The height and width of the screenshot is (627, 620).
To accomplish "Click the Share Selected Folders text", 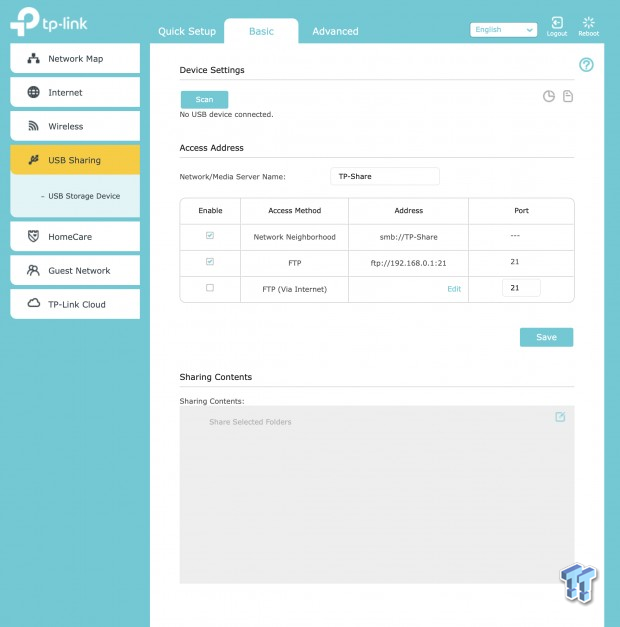I will pos(250,422).
